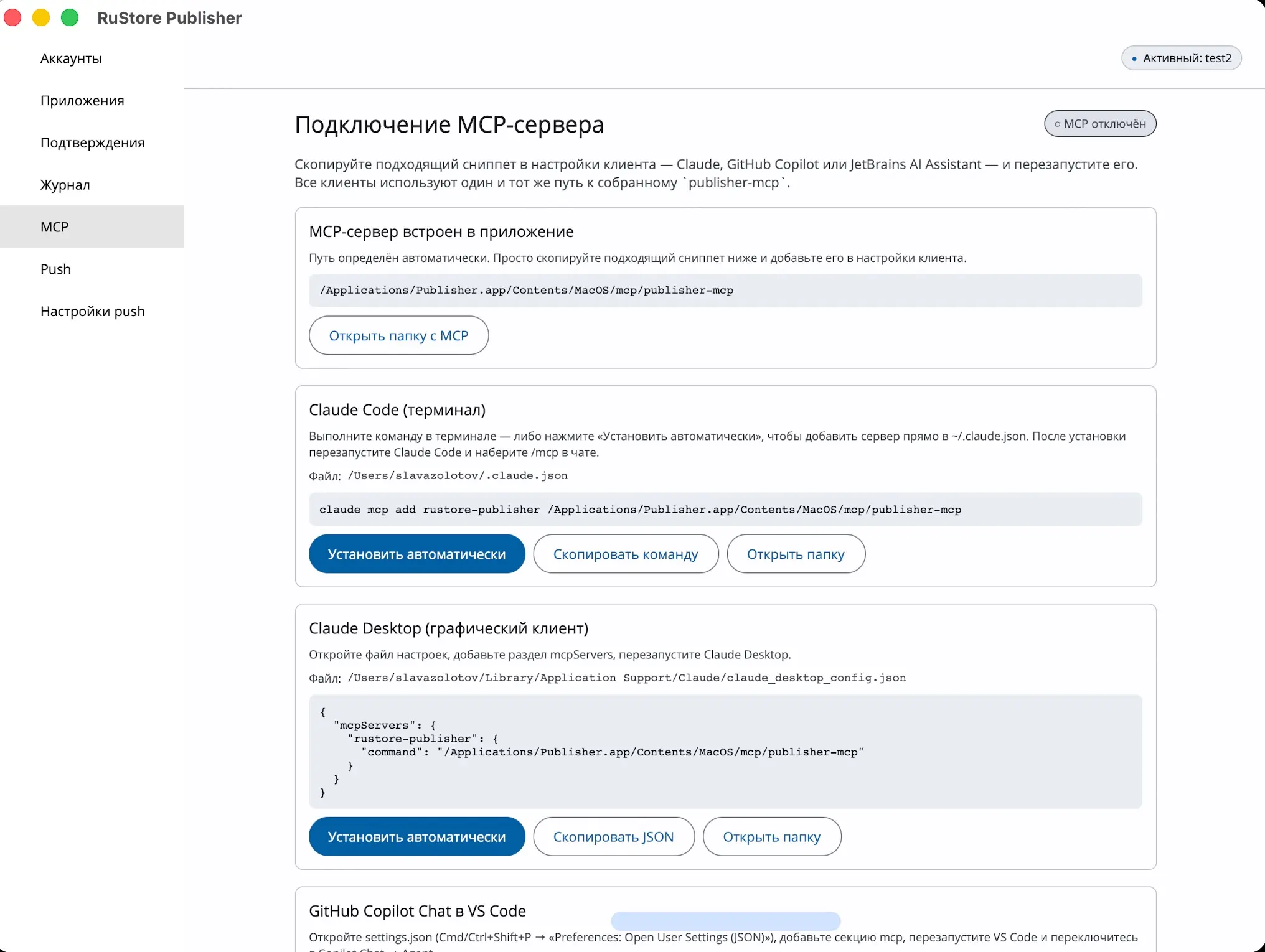Click the publisher-mcp path code box
Viewport: 1265px width, 952px height.
[725, 291]
